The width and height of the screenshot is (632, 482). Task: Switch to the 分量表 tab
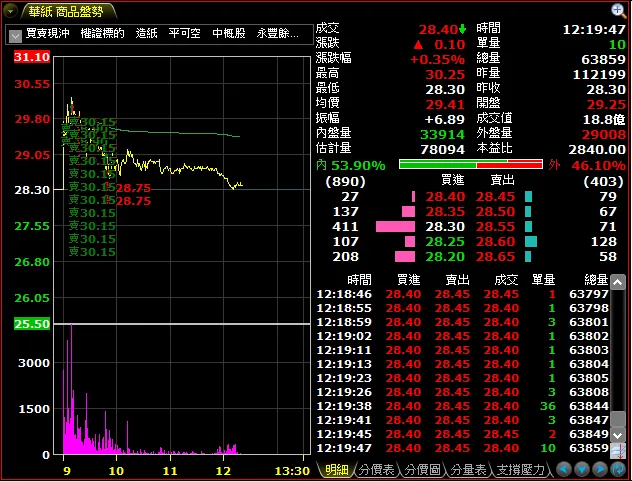[x=468, y=470]
